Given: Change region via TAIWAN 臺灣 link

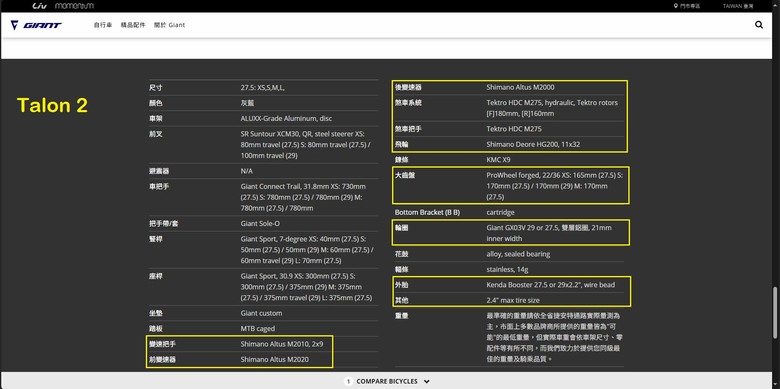Looking at the screenshot, I should [738, 6].
